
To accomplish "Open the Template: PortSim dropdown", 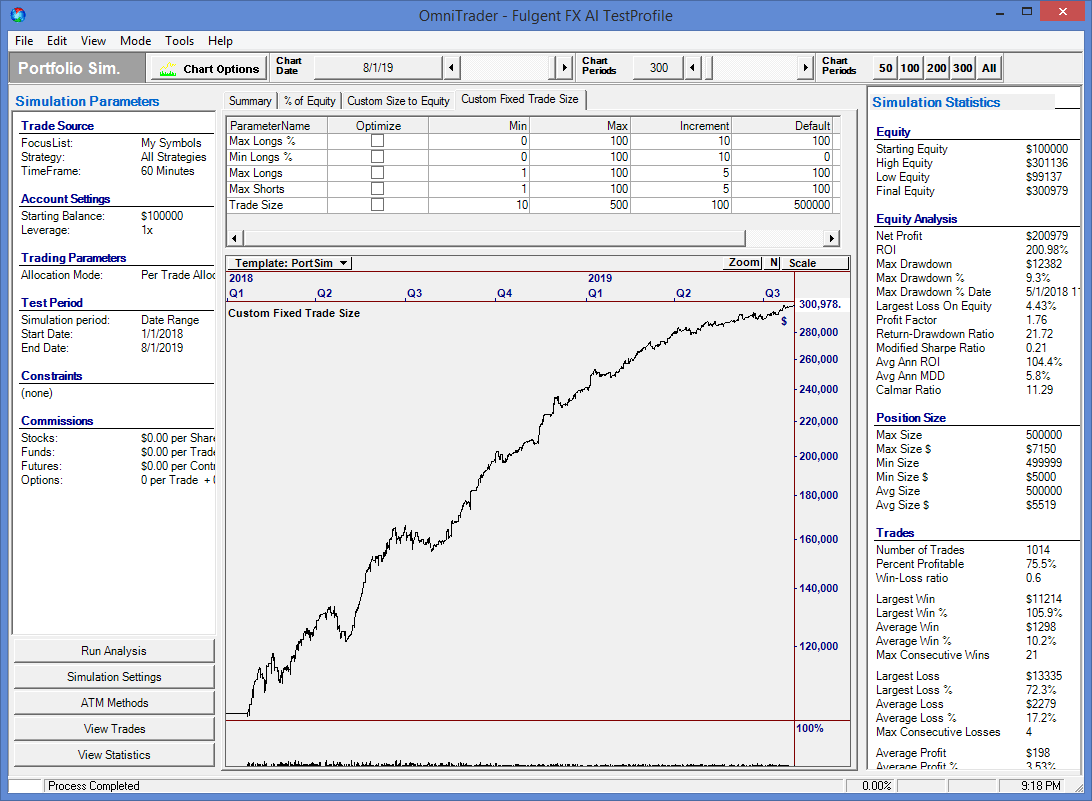I will point(290,263).
